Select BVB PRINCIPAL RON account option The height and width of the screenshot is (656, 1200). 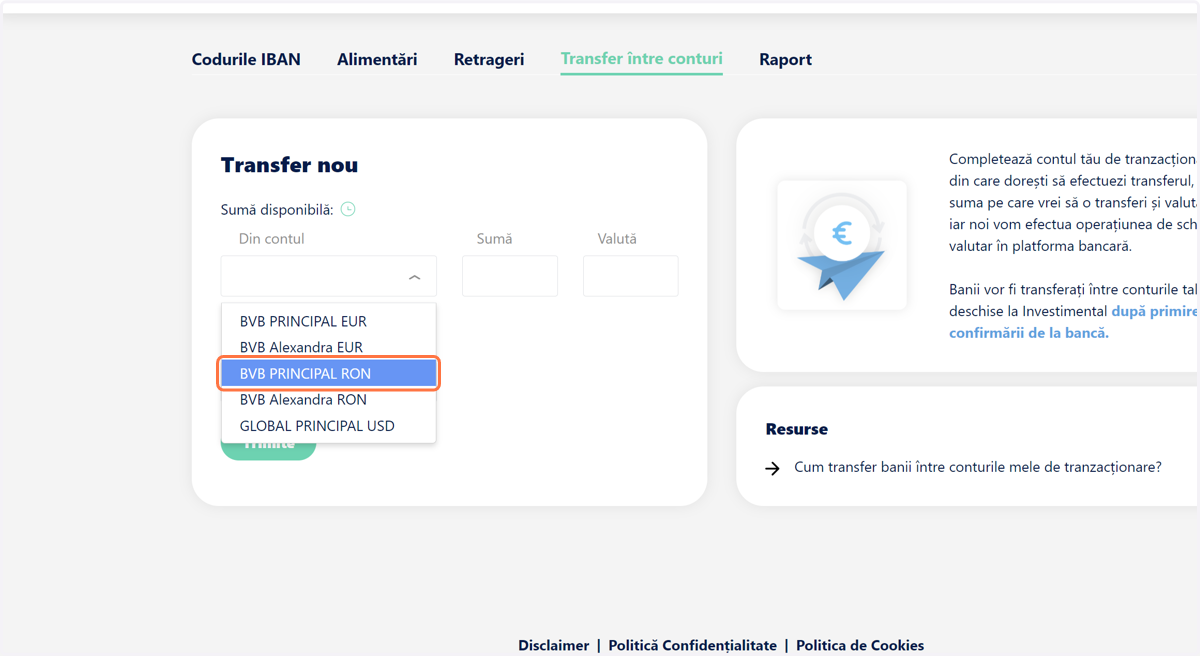tap(329, 374)
